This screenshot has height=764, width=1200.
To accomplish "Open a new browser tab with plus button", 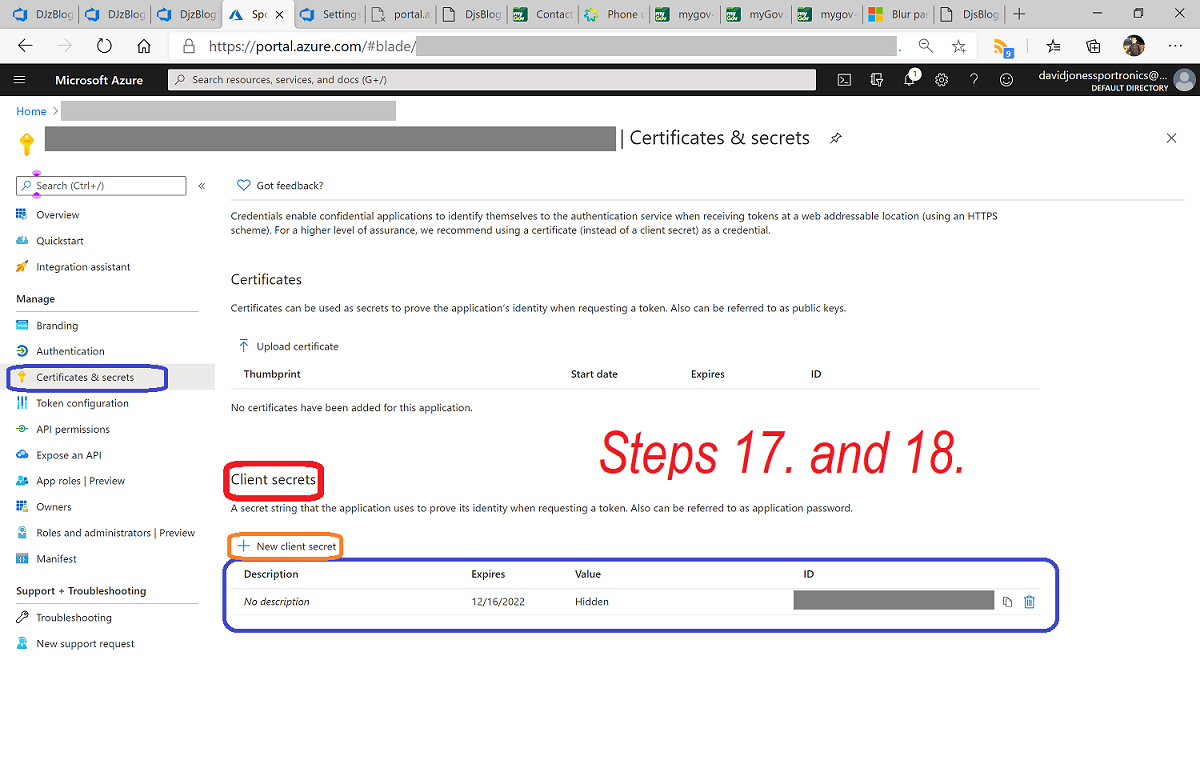I will point(1019,14).
